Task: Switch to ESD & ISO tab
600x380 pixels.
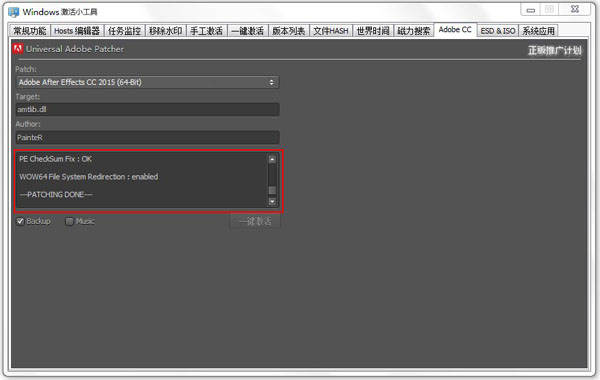Action: point(498,31)
